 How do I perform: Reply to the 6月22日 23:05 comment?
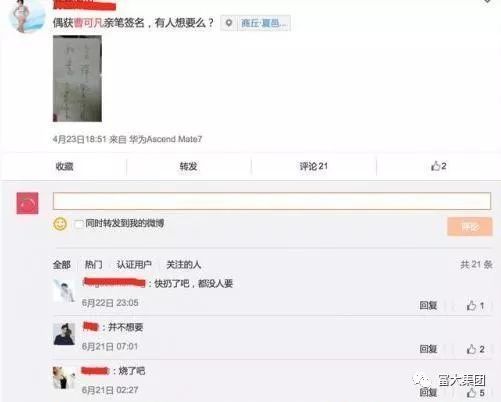coord(428,305)
